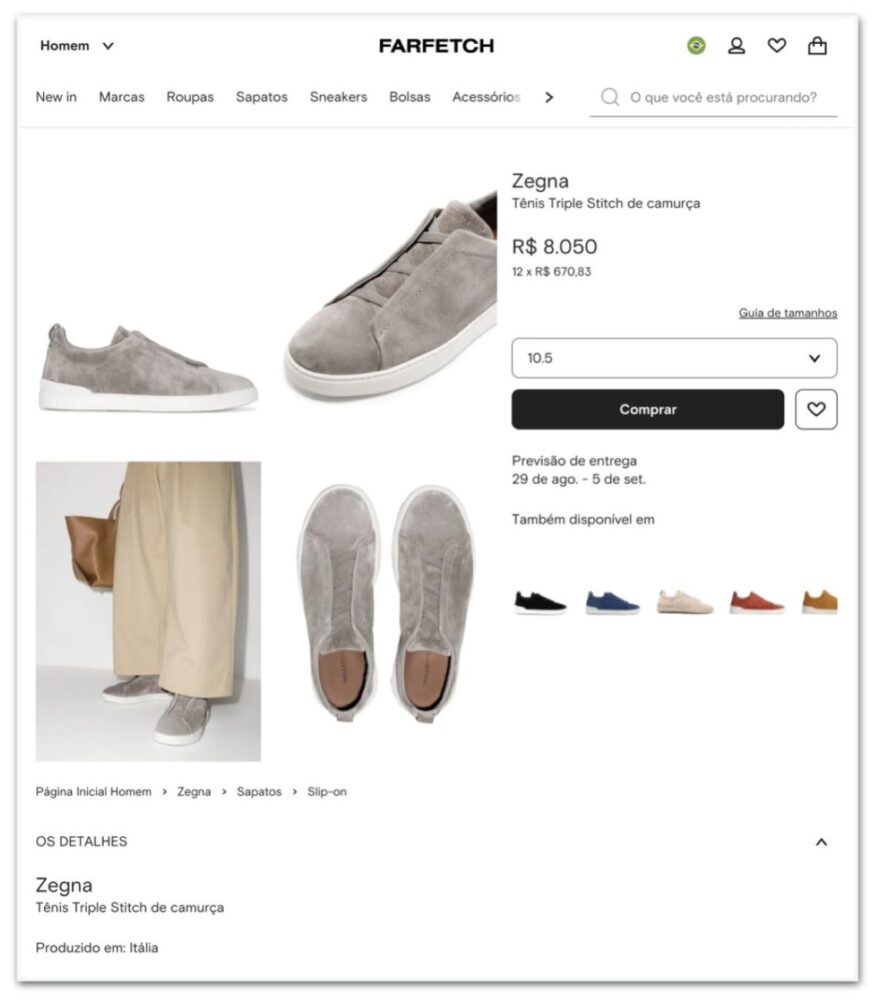Open the Marcas menu item
The height and width of the screenshot is (1000, 877).
[x=121, y=97]
